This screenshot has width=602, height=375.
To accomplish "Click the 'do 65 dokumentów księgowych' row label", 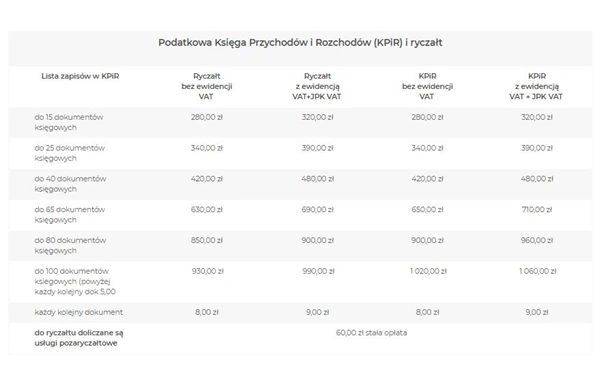I will (69, 215).
